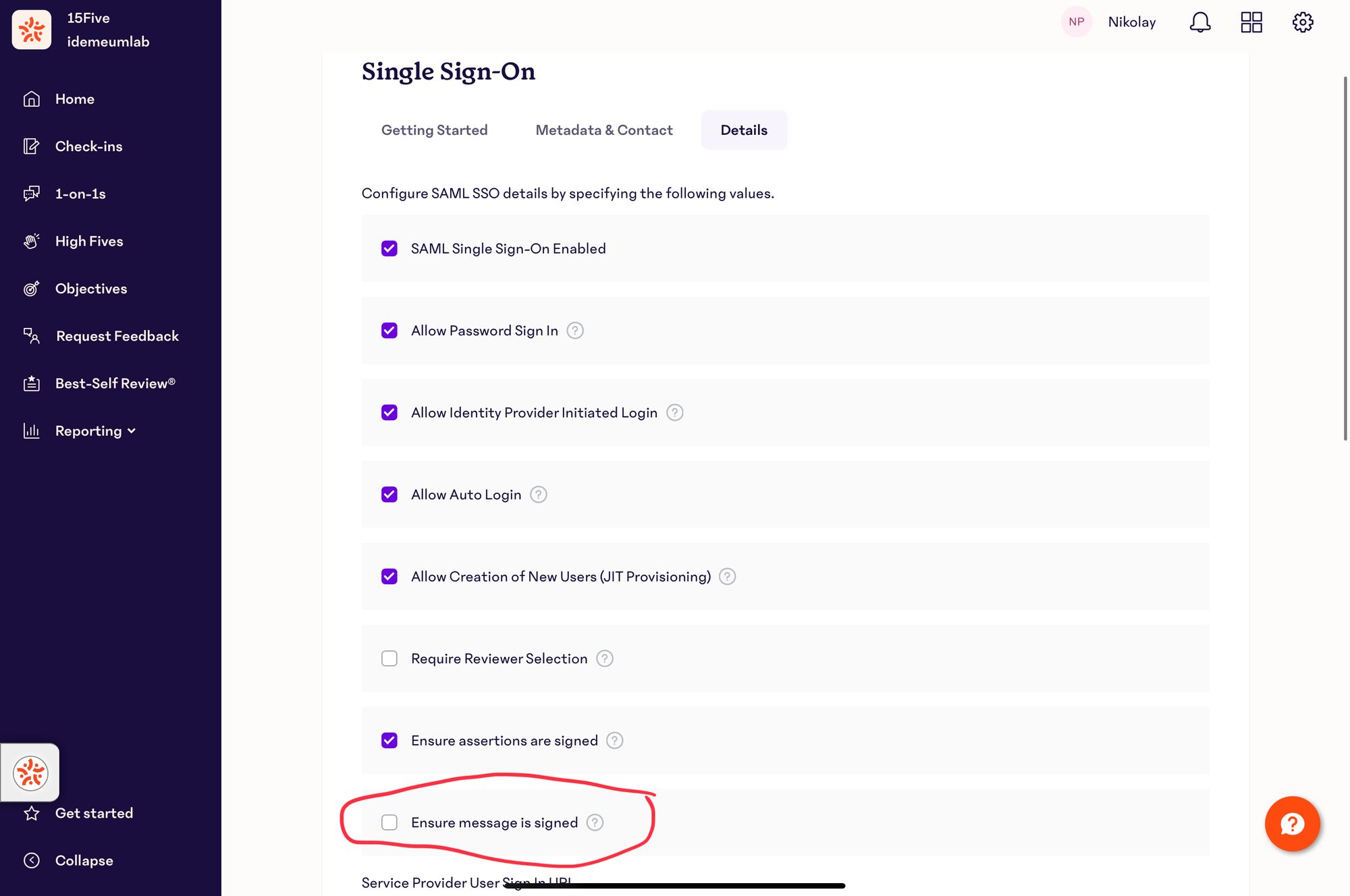Click the orange help chat bubble
Image resolution: width=1350 pixels, height=896 pixels.
[1292, 823]
